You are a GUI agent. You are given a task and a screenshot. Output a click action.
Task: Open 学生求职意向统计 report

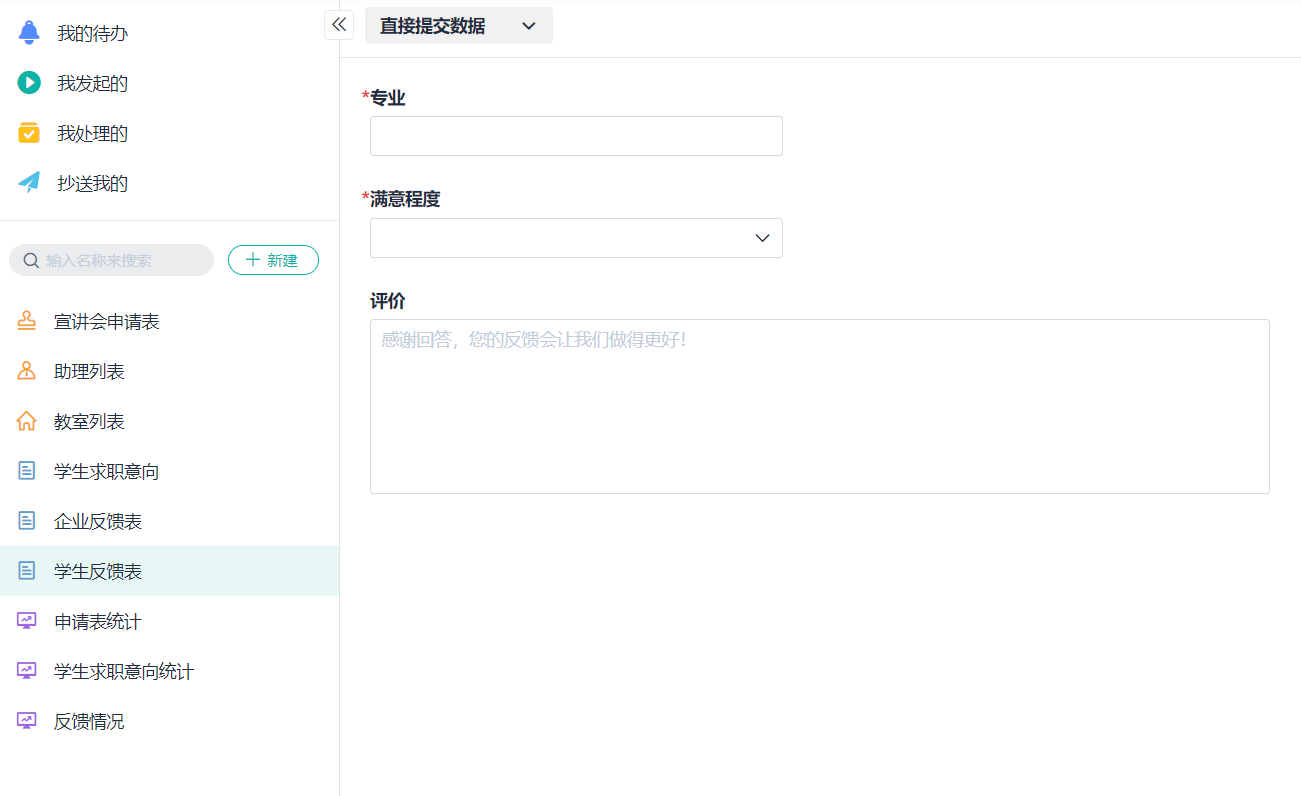pyautogui.click(x=123, y=671)
